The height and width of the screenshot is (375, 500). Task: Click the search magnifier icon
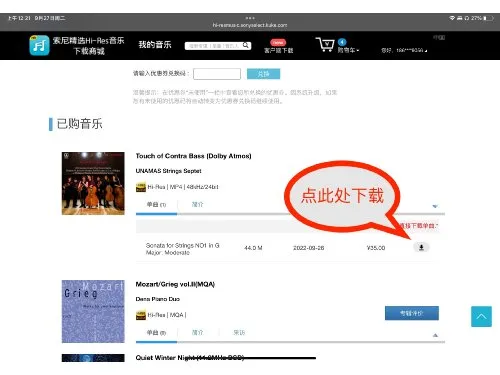click(x=246, y=45)
